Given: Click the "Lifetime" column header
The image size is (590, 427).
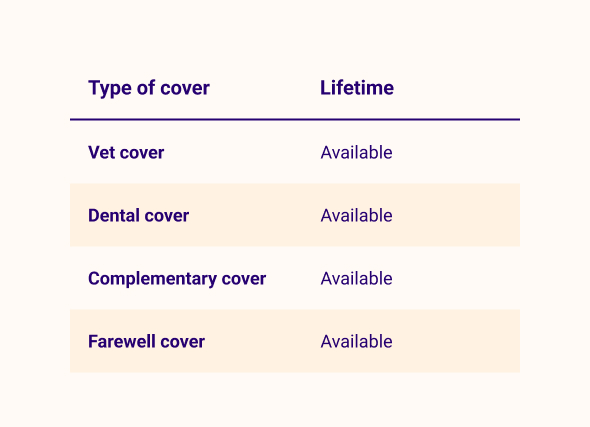Looking at the screenshot, I should pos(357,88).
